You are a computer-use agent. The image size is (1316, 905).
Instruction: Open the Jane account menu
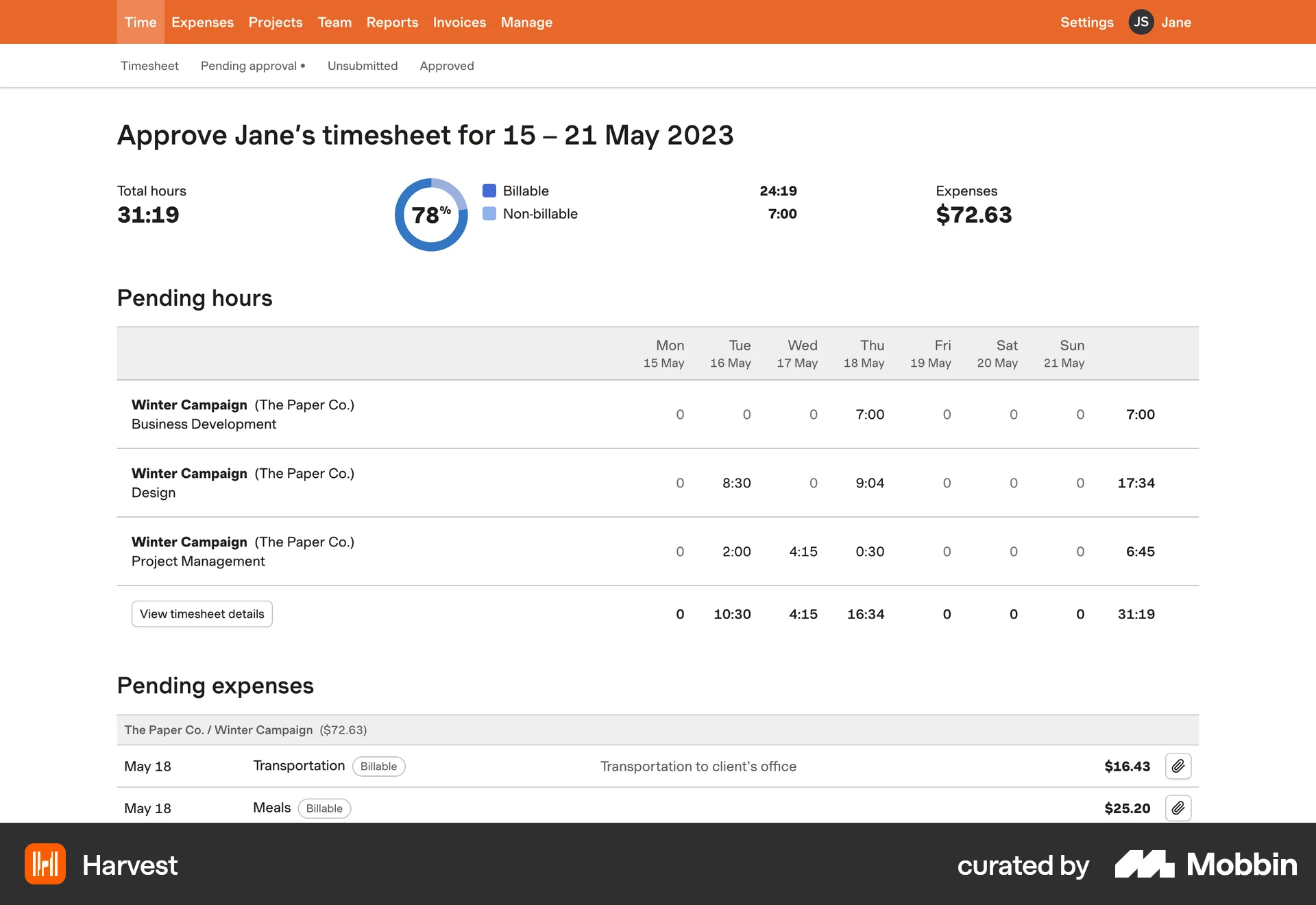(x=1175, y=22)
